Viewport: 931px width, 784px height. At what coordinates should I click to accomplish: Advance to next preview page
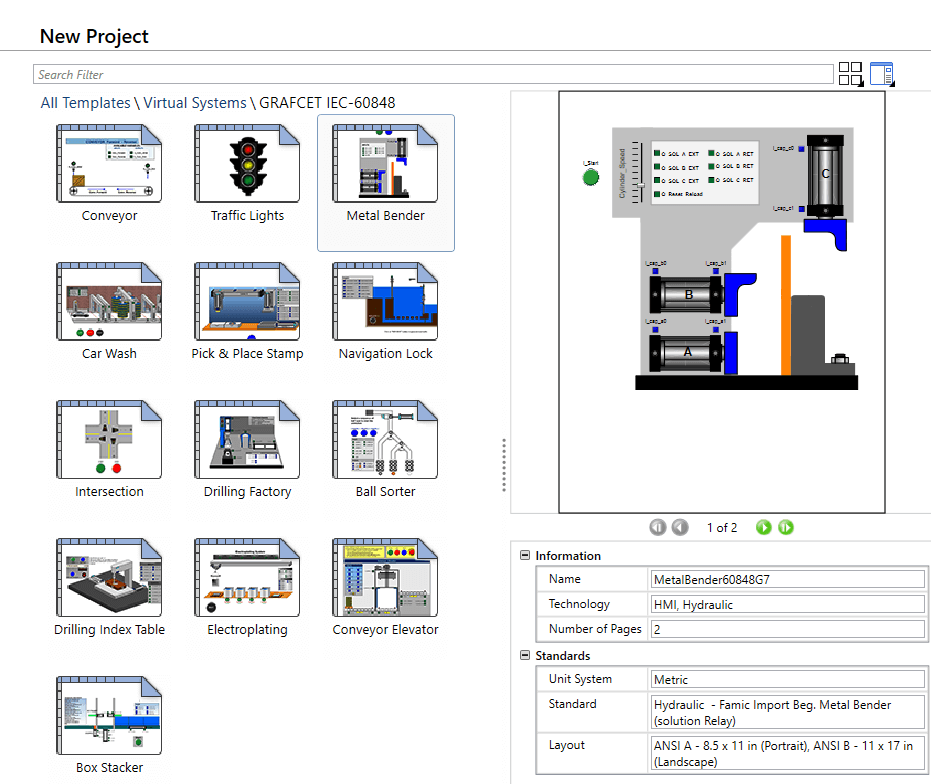tap(764, 527)
